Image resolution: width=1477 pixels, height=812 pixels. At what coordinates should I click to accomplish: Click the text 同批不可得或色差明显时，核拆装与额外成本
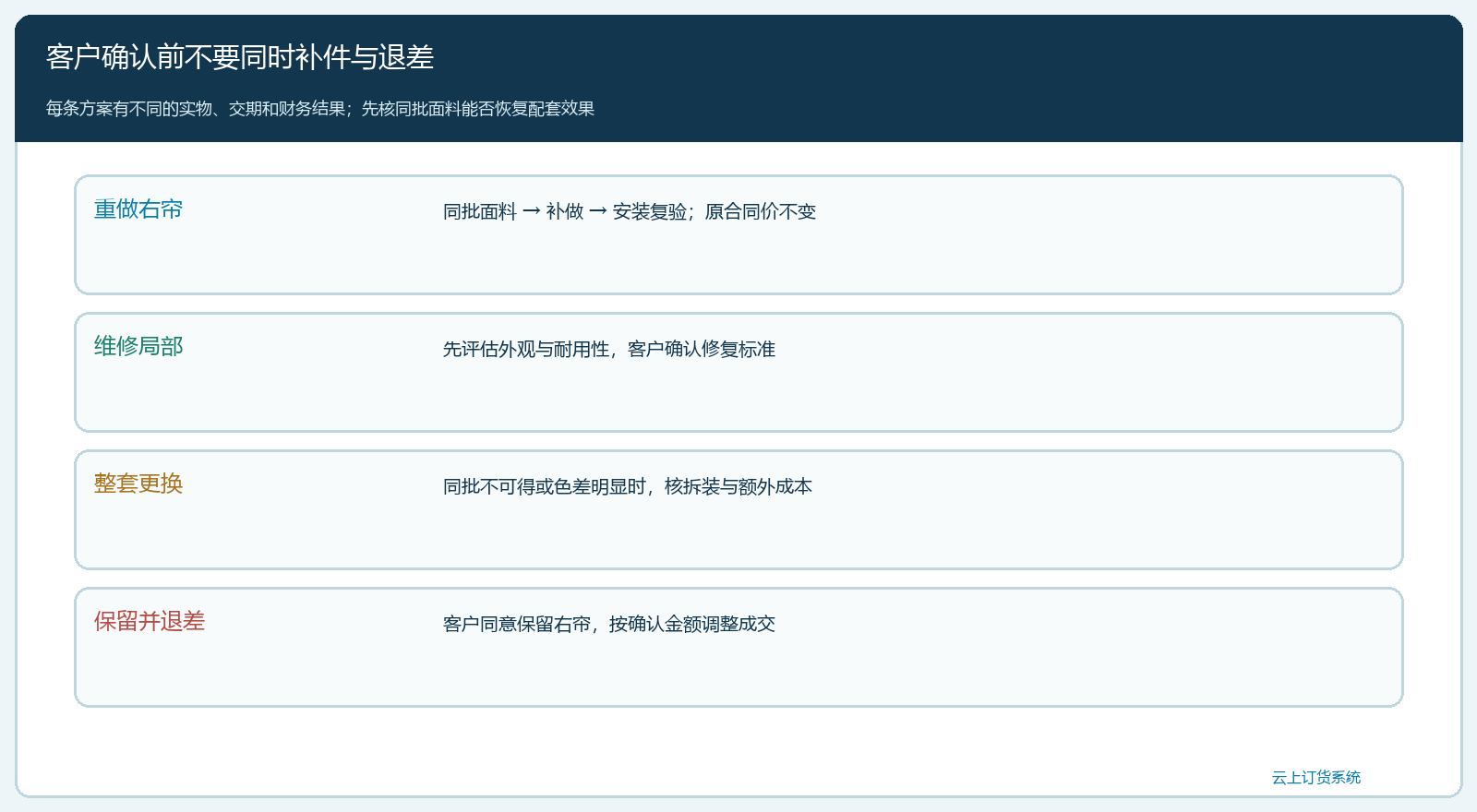coord(628,486)
